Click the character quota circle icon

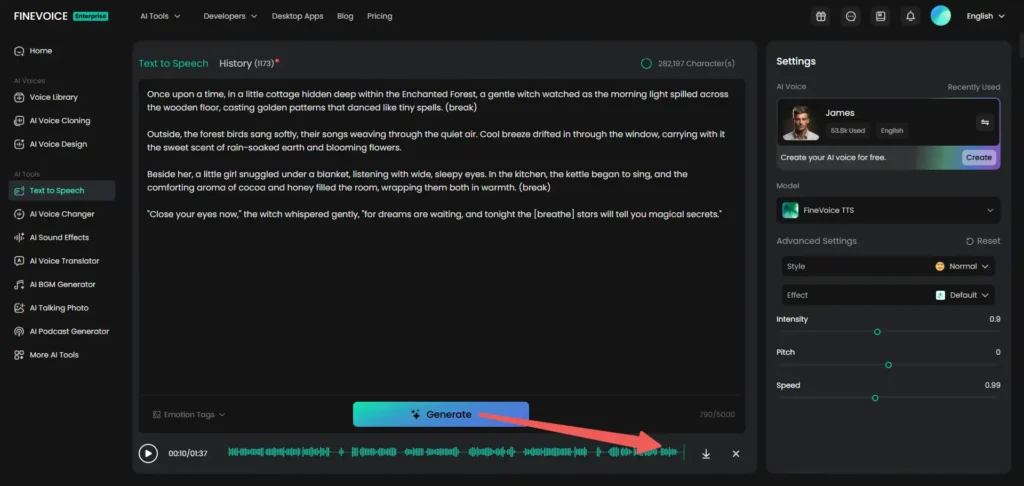point(646,63)
